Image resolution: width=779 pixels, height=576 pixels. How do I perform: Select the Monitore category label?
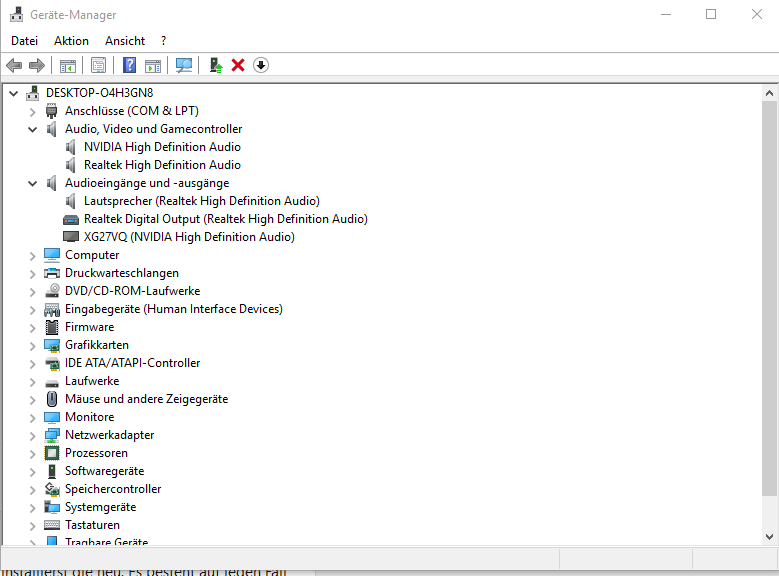tap(89, 417)
